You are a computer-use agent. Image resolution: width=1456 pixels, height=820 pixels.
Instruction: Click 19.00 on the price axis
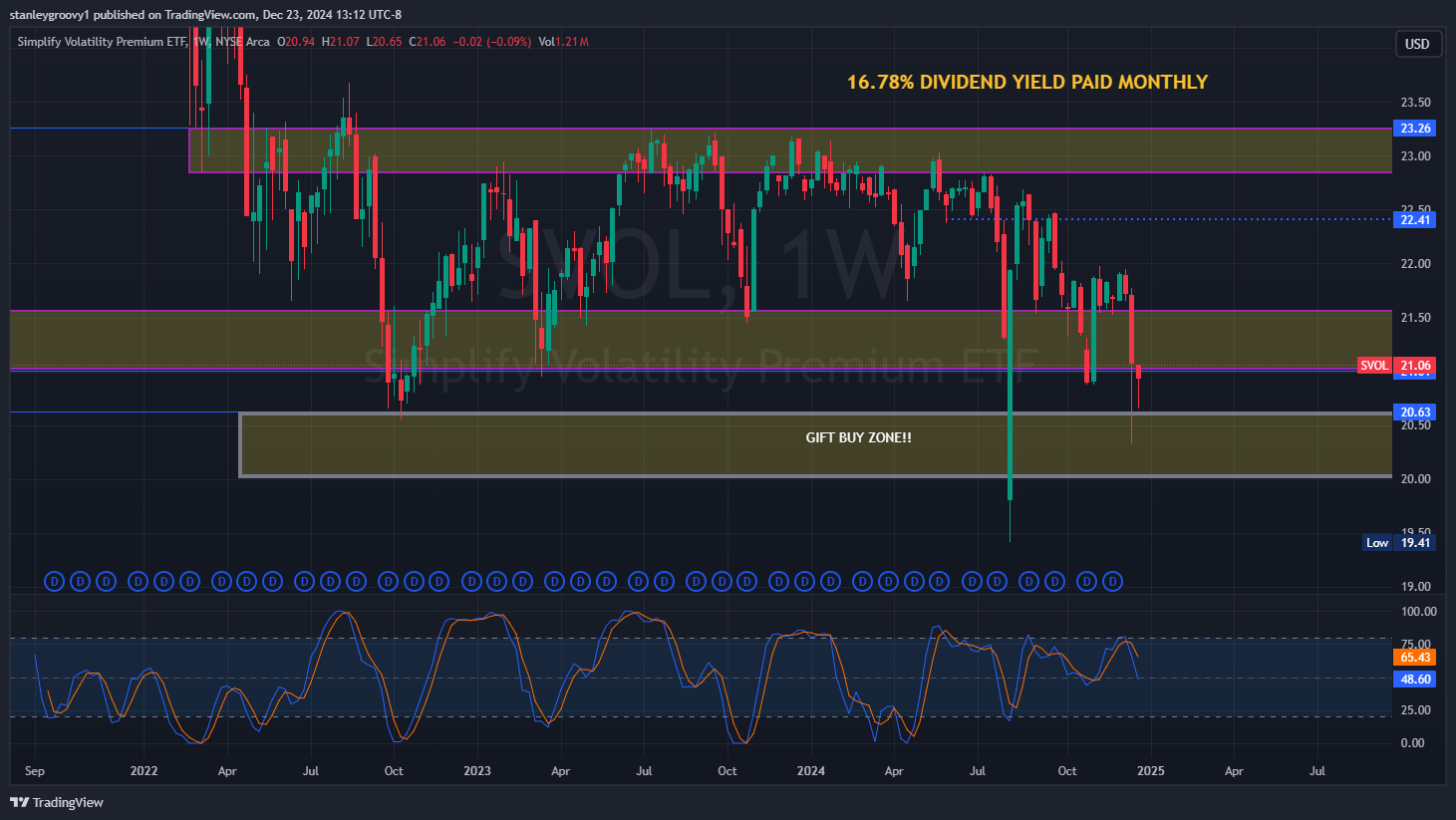pyautogui.click(x=1415, y=587)
